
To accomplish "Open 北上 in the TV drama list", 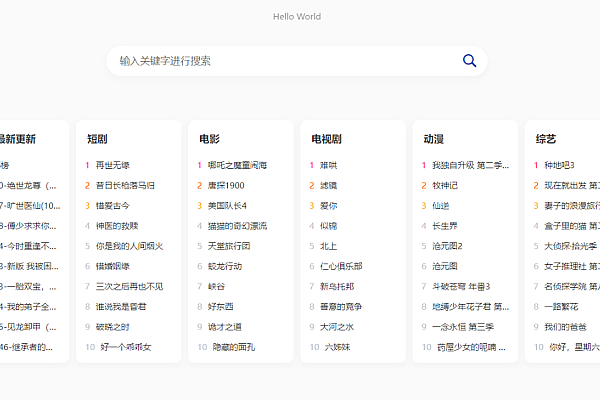I will tap(329, 246).
